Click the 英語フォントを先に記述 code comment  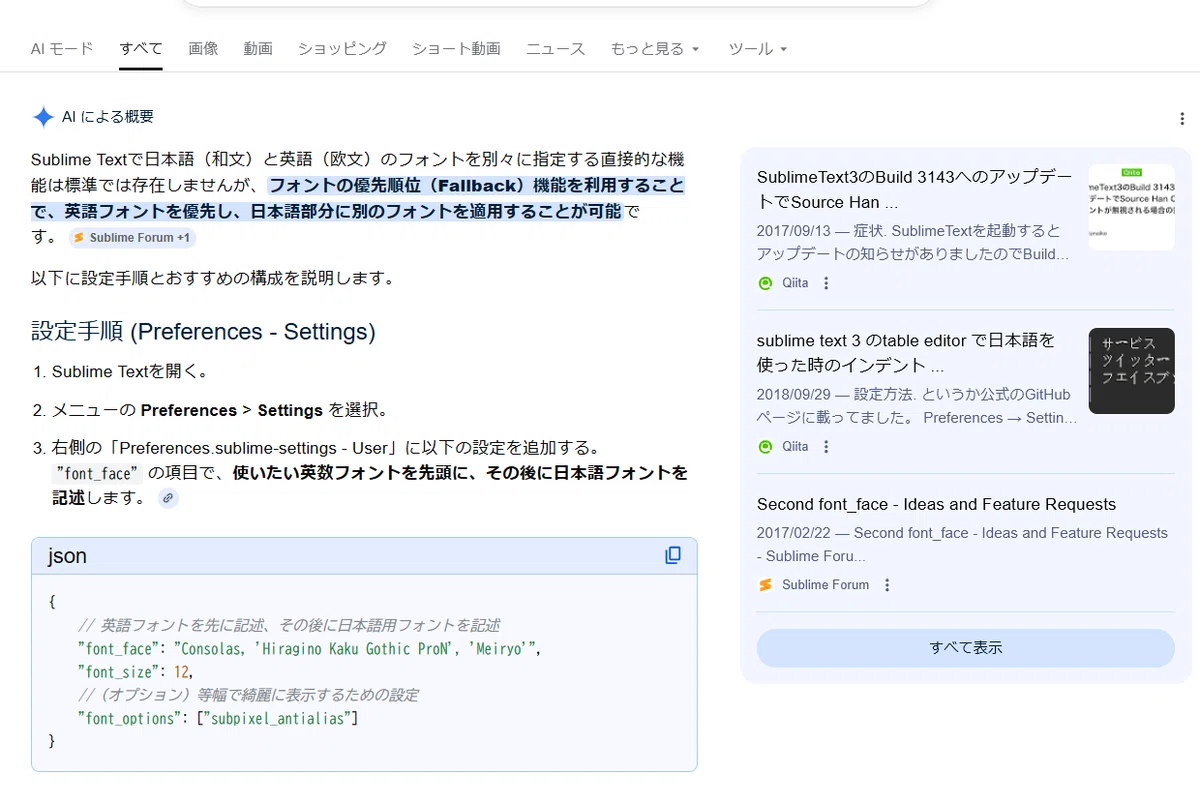[x=289, y=625]
